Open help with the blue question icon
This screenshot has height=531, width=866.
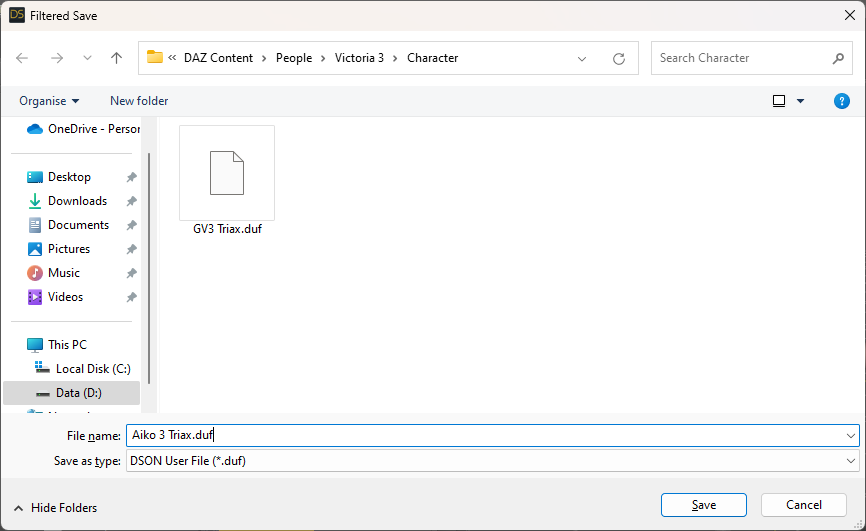(842, 101)
